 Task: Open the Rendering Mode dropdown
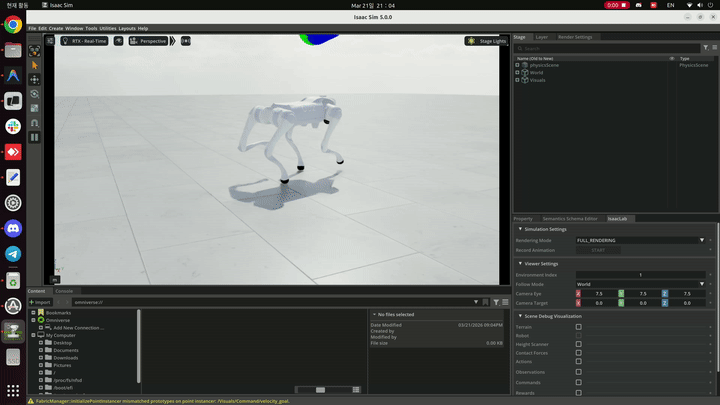[640, 240]
